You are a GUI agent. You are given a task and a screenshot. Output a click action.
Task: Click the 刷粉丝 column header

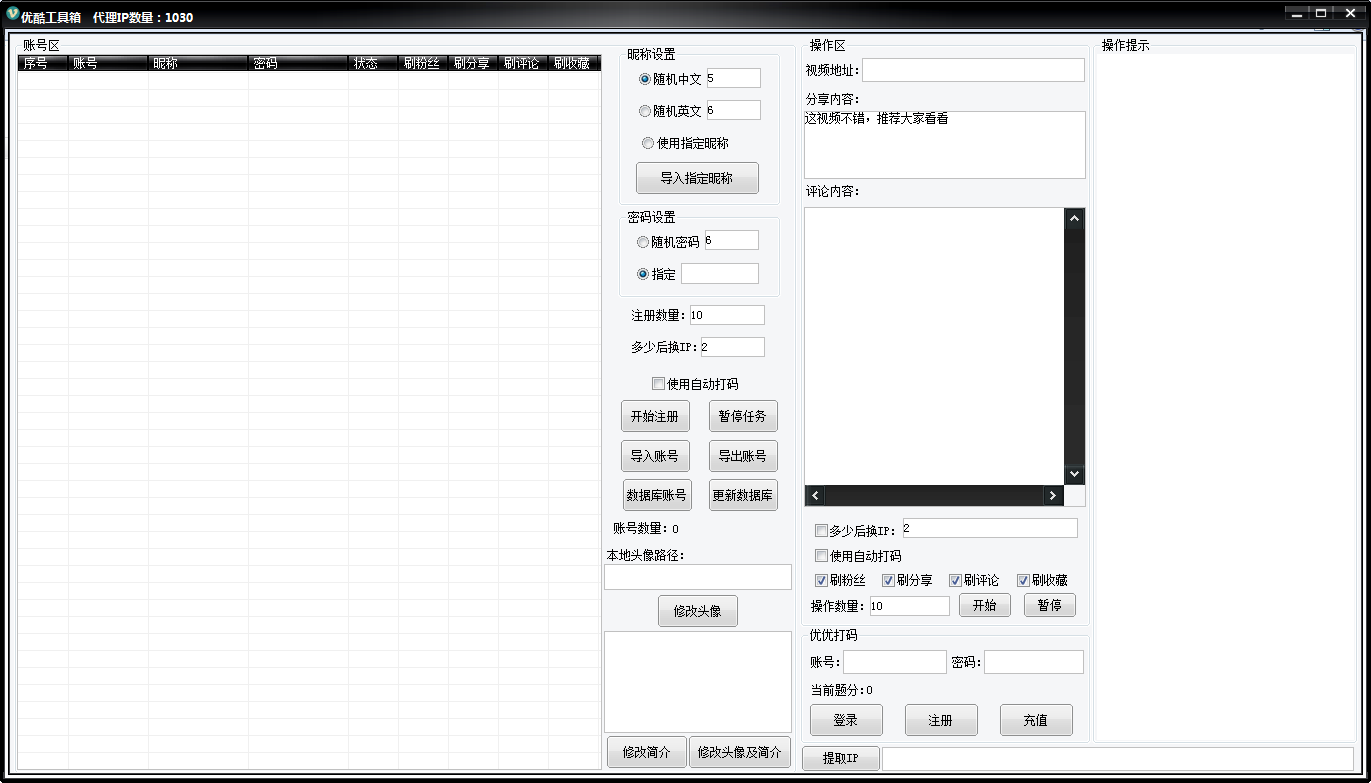point(423,63)
